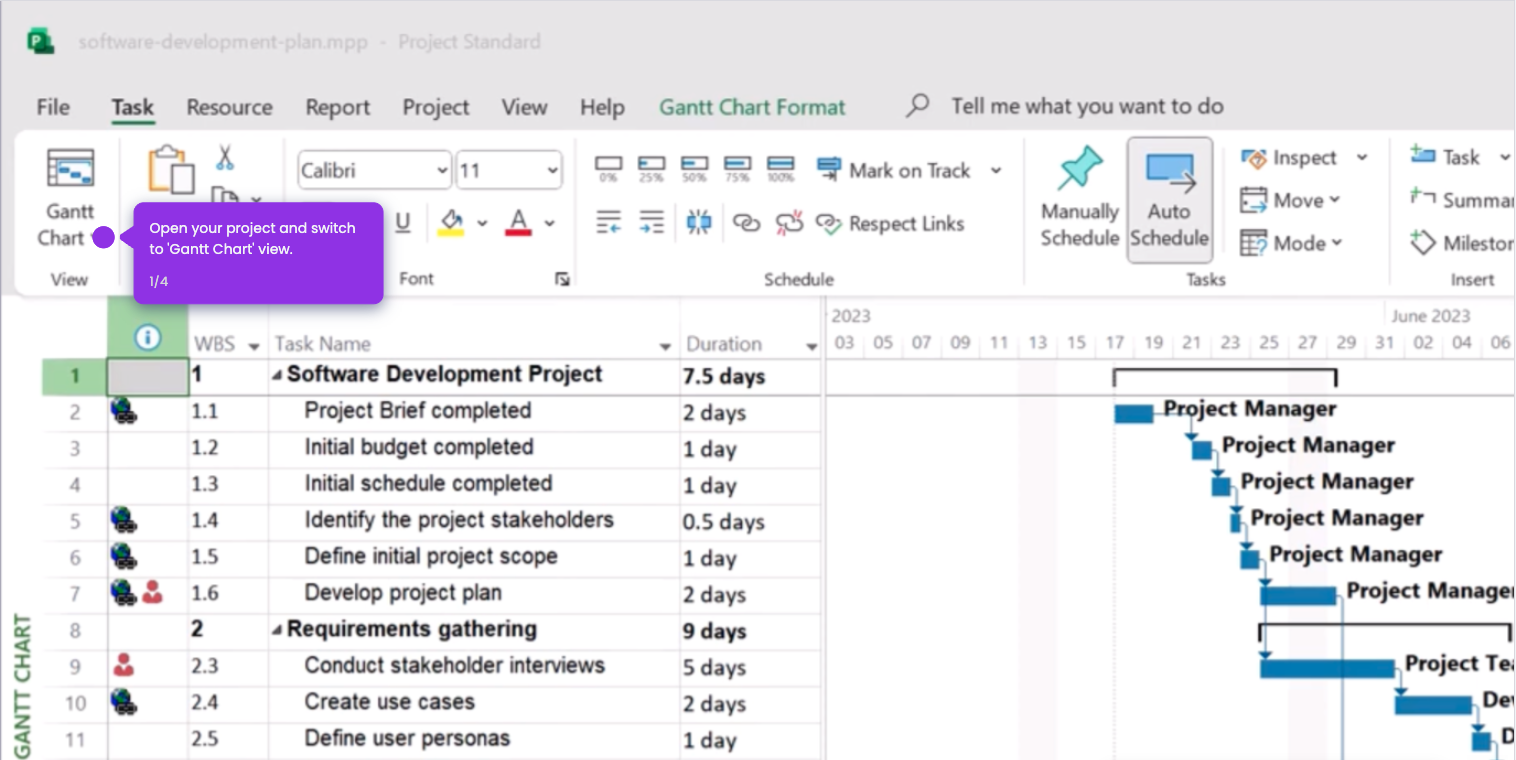This screenshot has width=1516, height=760.
Task: Switch to the Project tab
Action: coord(436,107)
